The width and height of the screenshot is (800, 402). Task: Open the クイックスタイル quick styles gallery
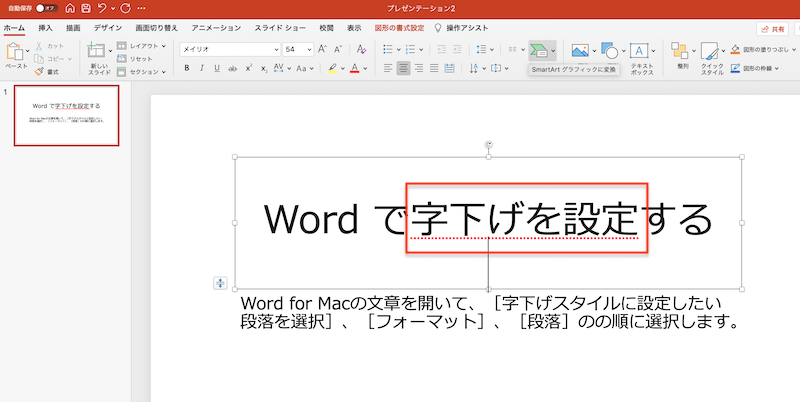tap(712, 59)
